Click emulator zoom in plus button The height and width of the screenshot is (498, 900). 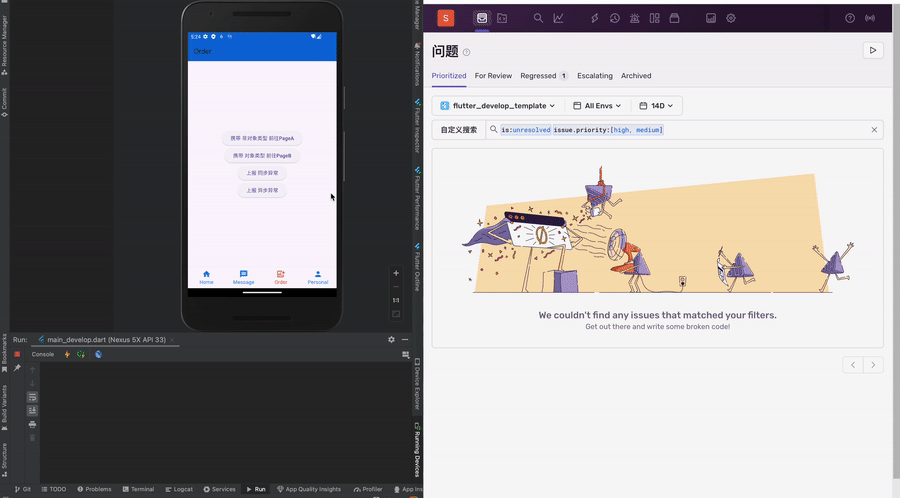point(396,273)
